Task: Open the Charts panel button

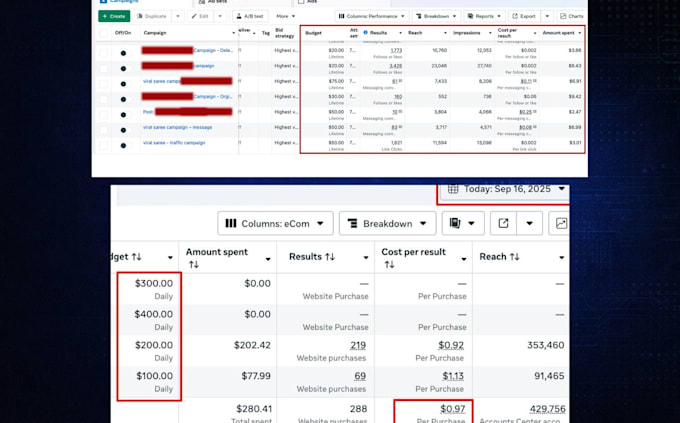Action: (572, 16)
